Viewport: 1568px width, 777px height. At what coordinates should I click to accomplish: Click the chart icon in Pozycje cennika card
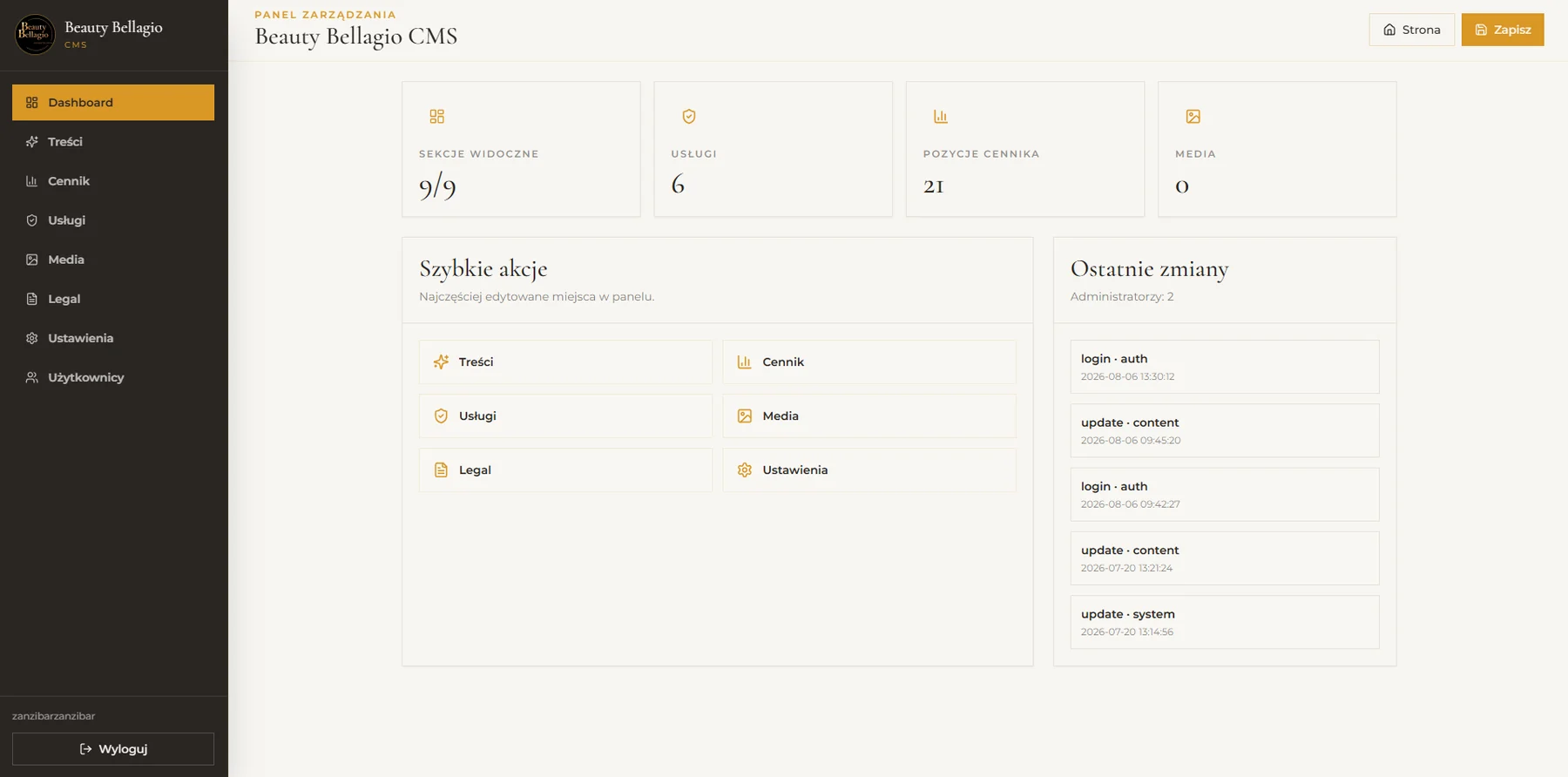941,117
